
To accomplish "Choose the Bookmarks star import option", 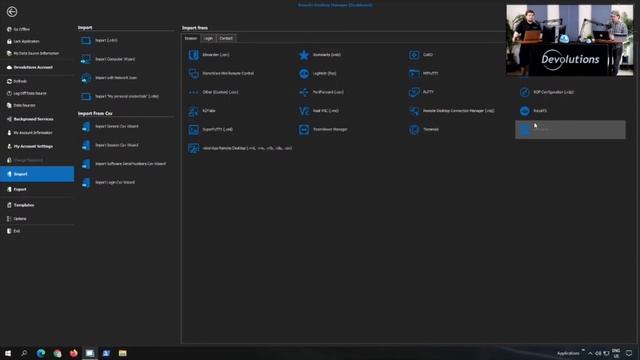I will tap(320, 55).
